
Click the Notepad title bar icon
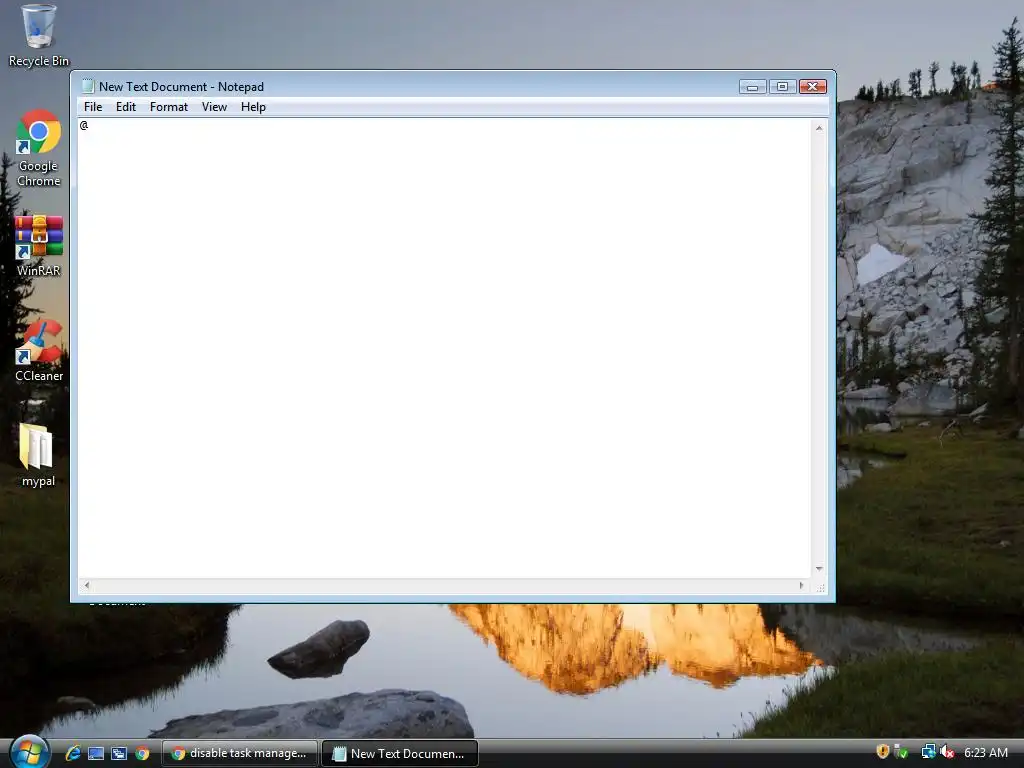click(88, 86)
